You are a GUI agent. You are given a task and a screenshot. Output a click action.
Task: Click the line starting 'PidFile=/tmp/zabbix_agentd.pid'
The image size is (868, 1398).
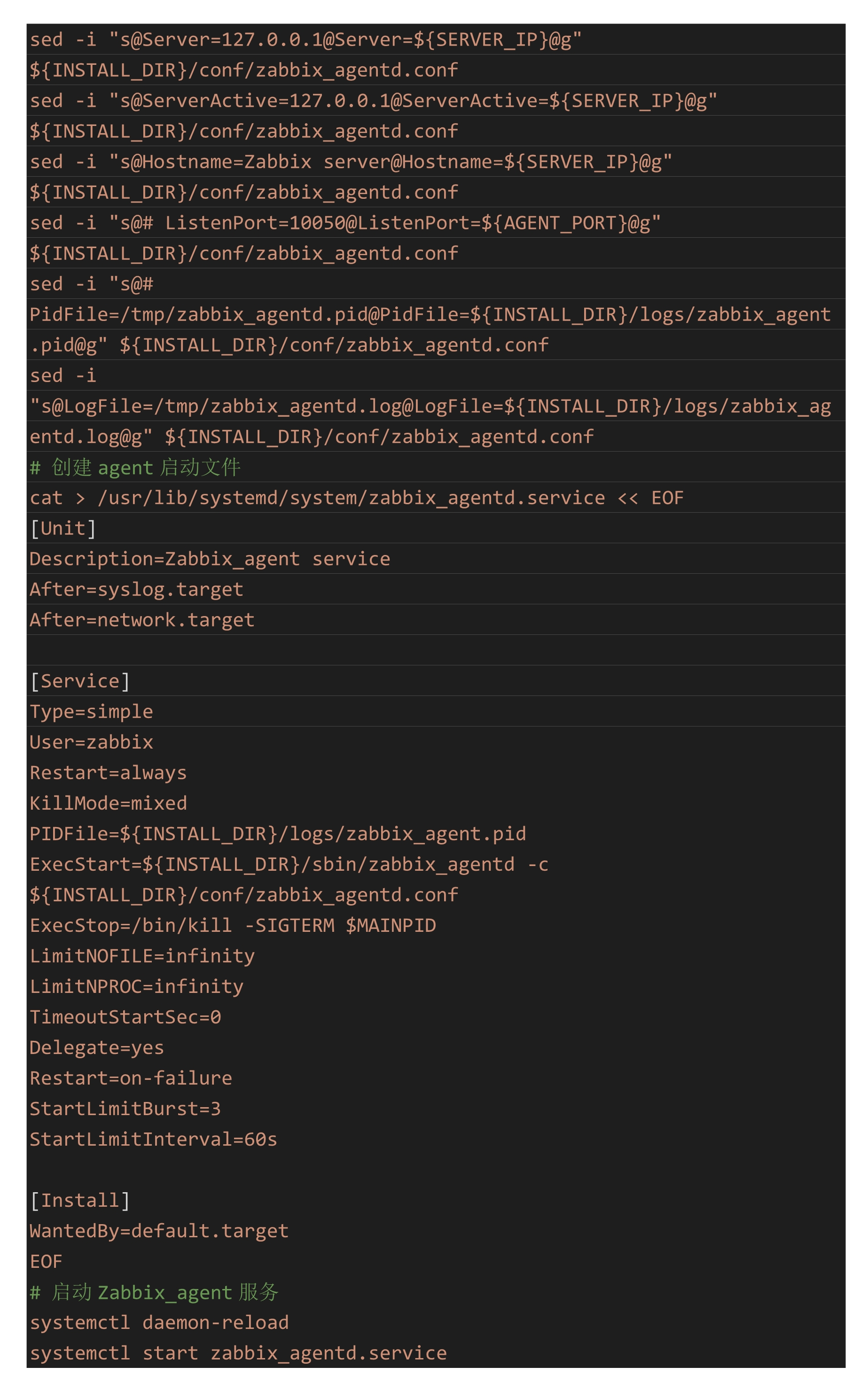click(430, 314)
